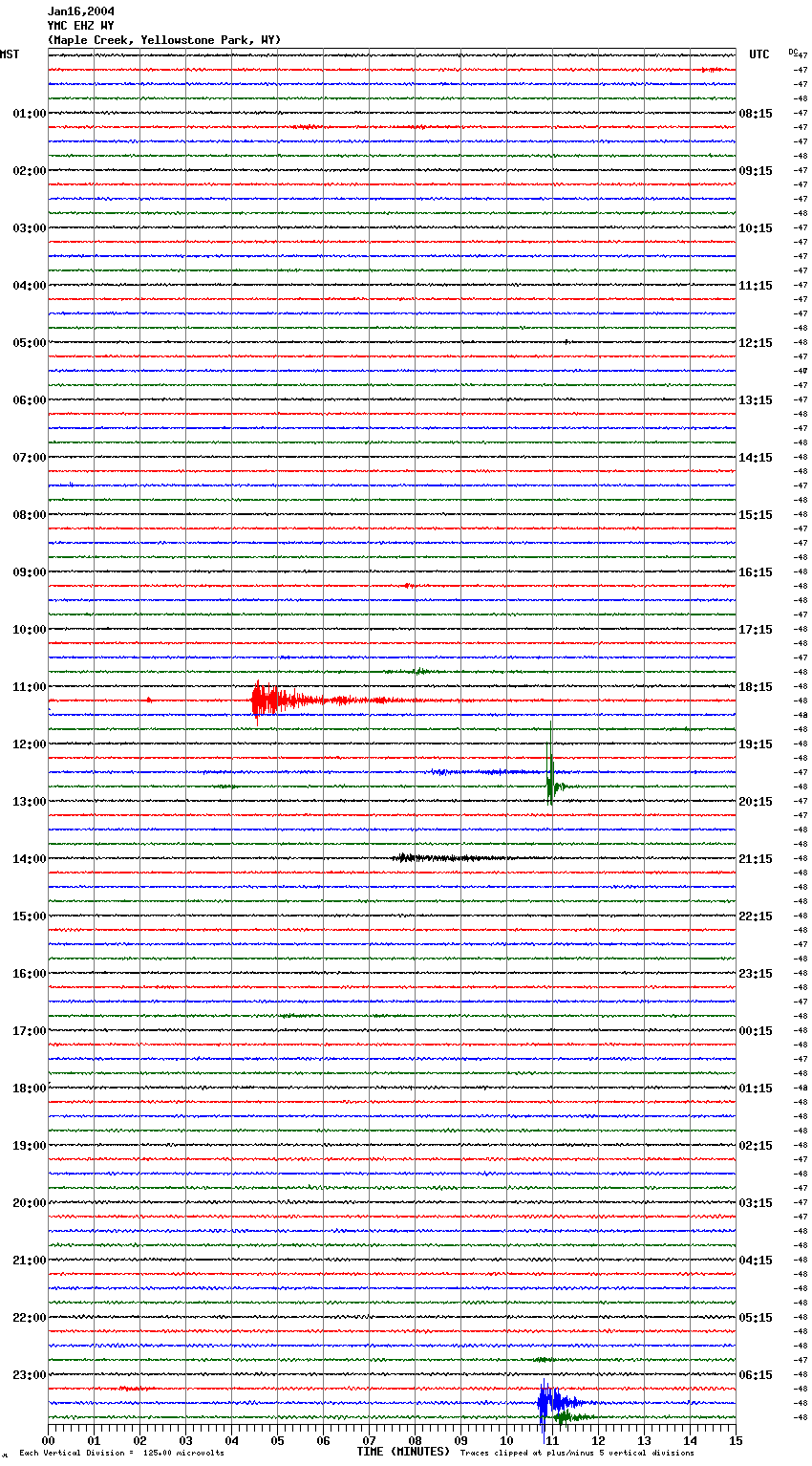Click the '02:15' UTC time label

point(756,1146)
